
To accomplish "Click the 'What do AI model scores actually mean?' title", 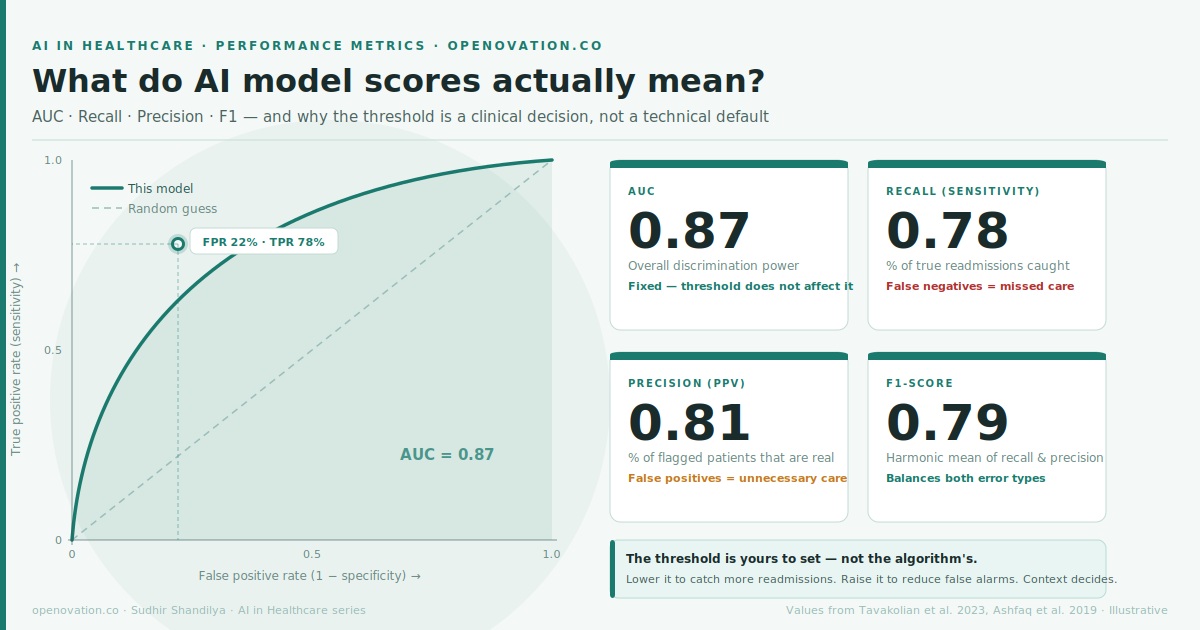I will (398, 80).
